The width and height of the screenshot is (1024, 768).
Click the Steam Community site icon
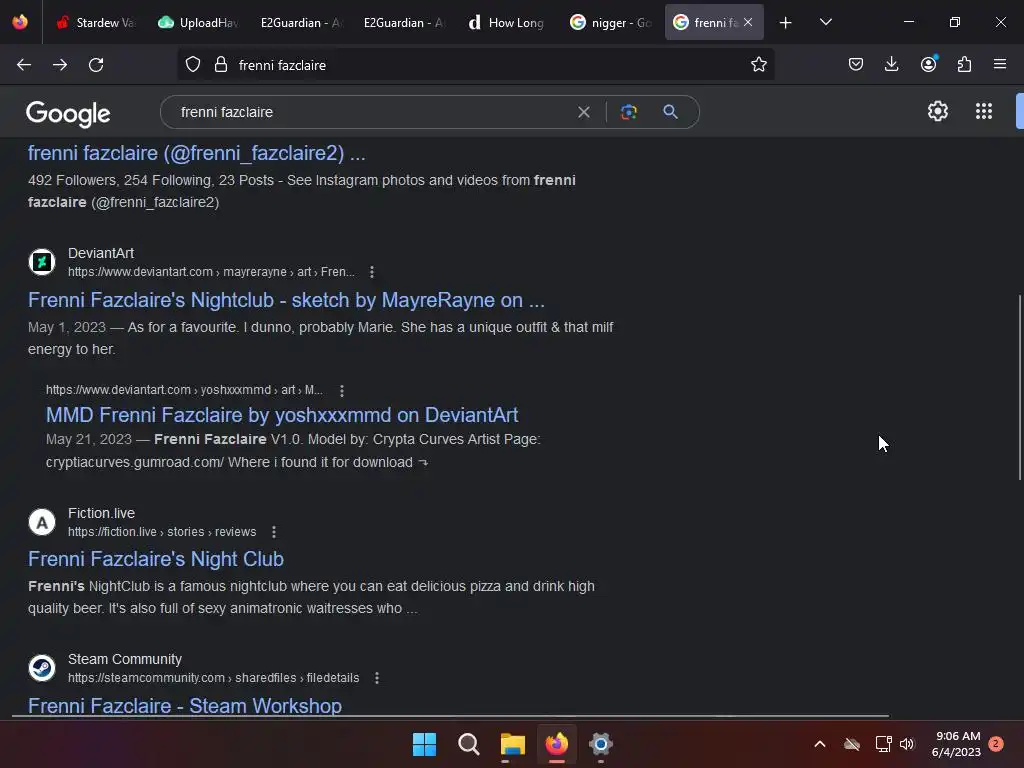[42, 669]
